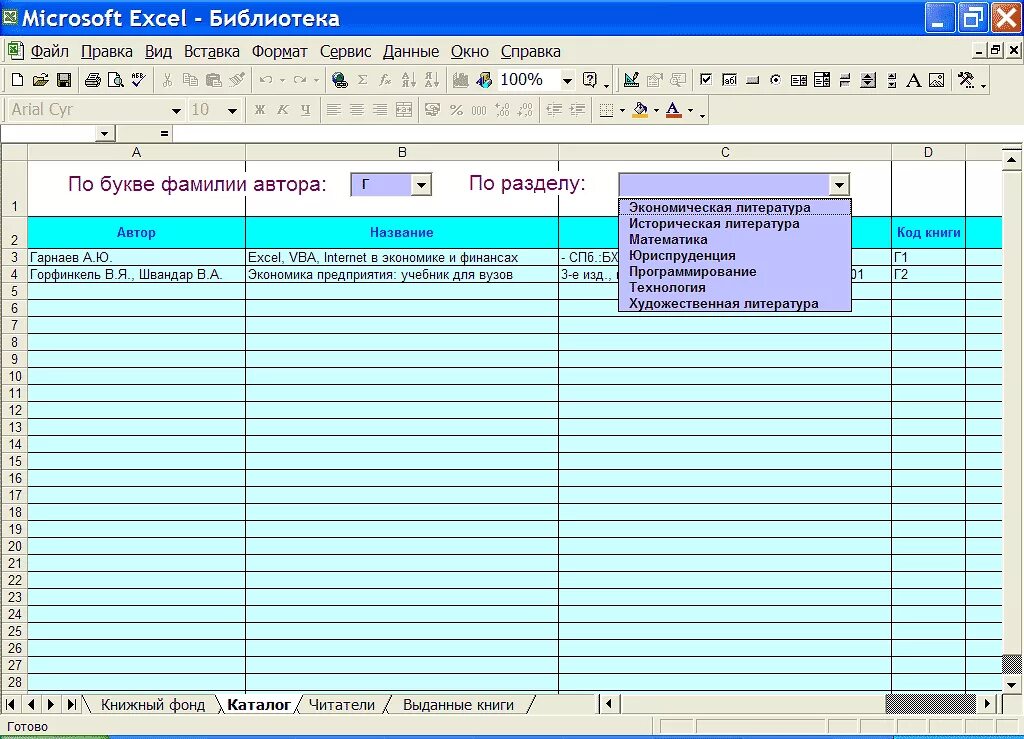This screenshot has width=1024, height=739.
Task: Toggle bold formatting (Ж)
Action: (260, 110)
